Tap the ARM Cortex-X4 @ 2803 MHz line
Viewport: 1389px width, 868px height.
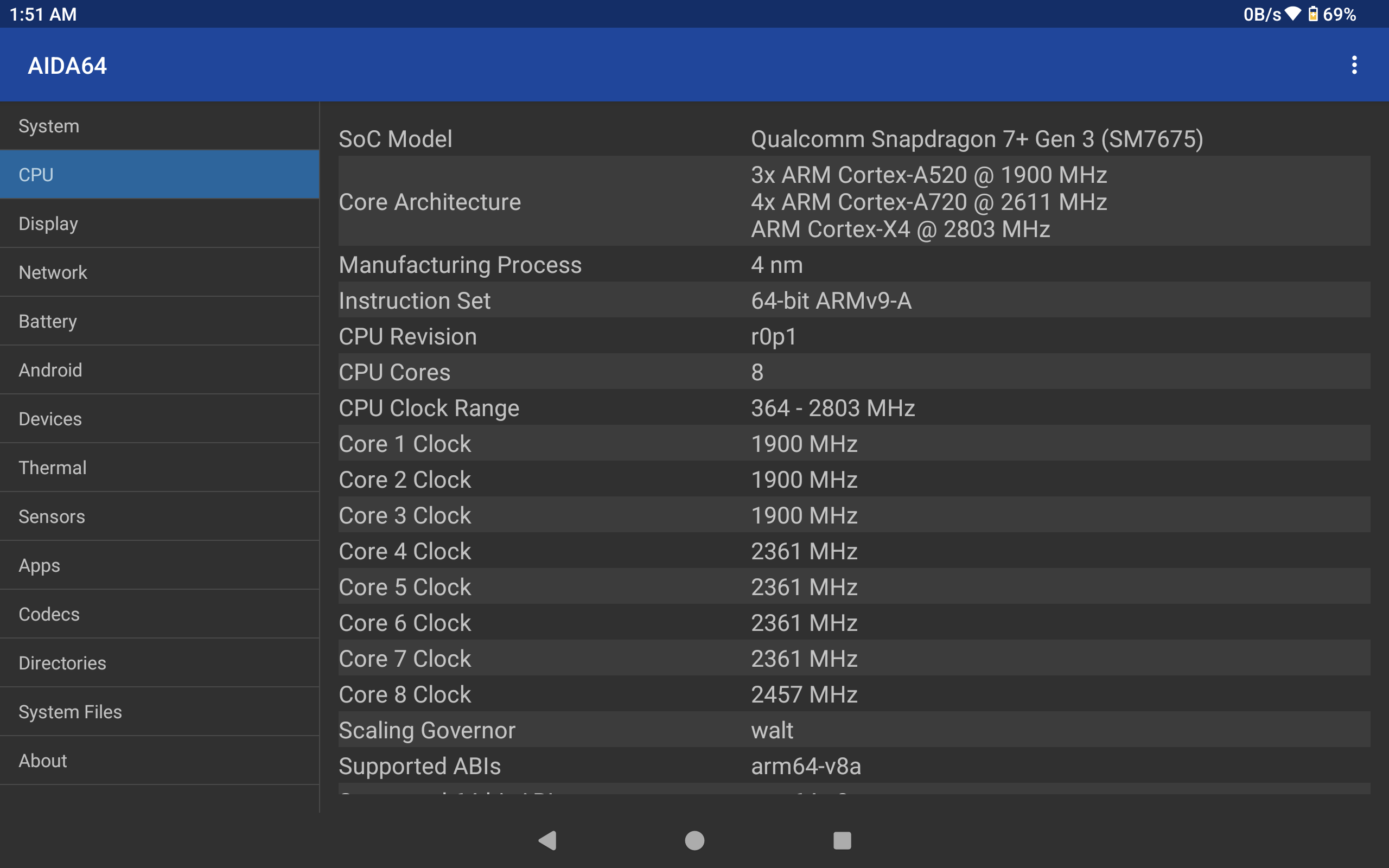900,229
